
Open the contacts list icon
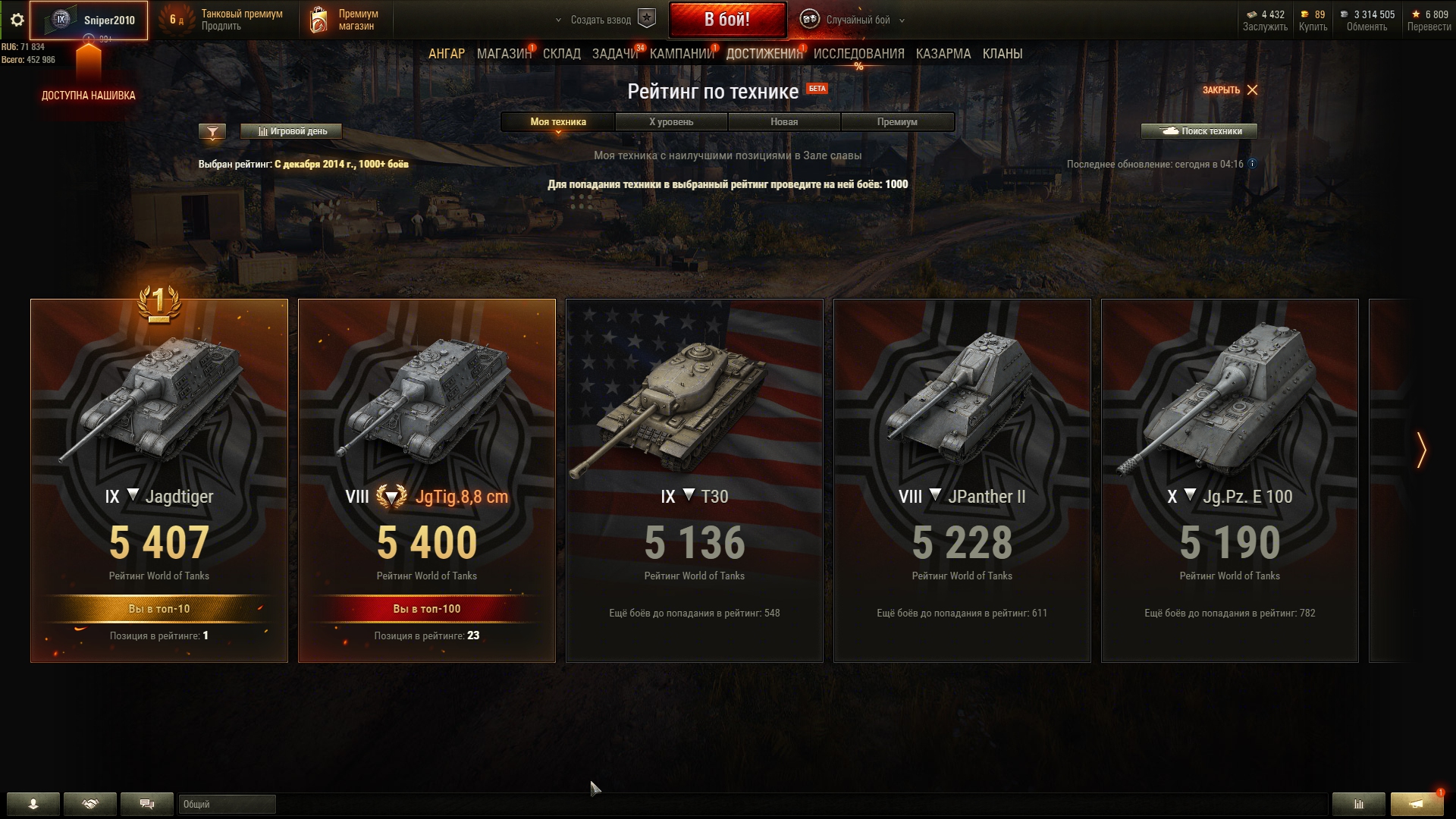33,804
